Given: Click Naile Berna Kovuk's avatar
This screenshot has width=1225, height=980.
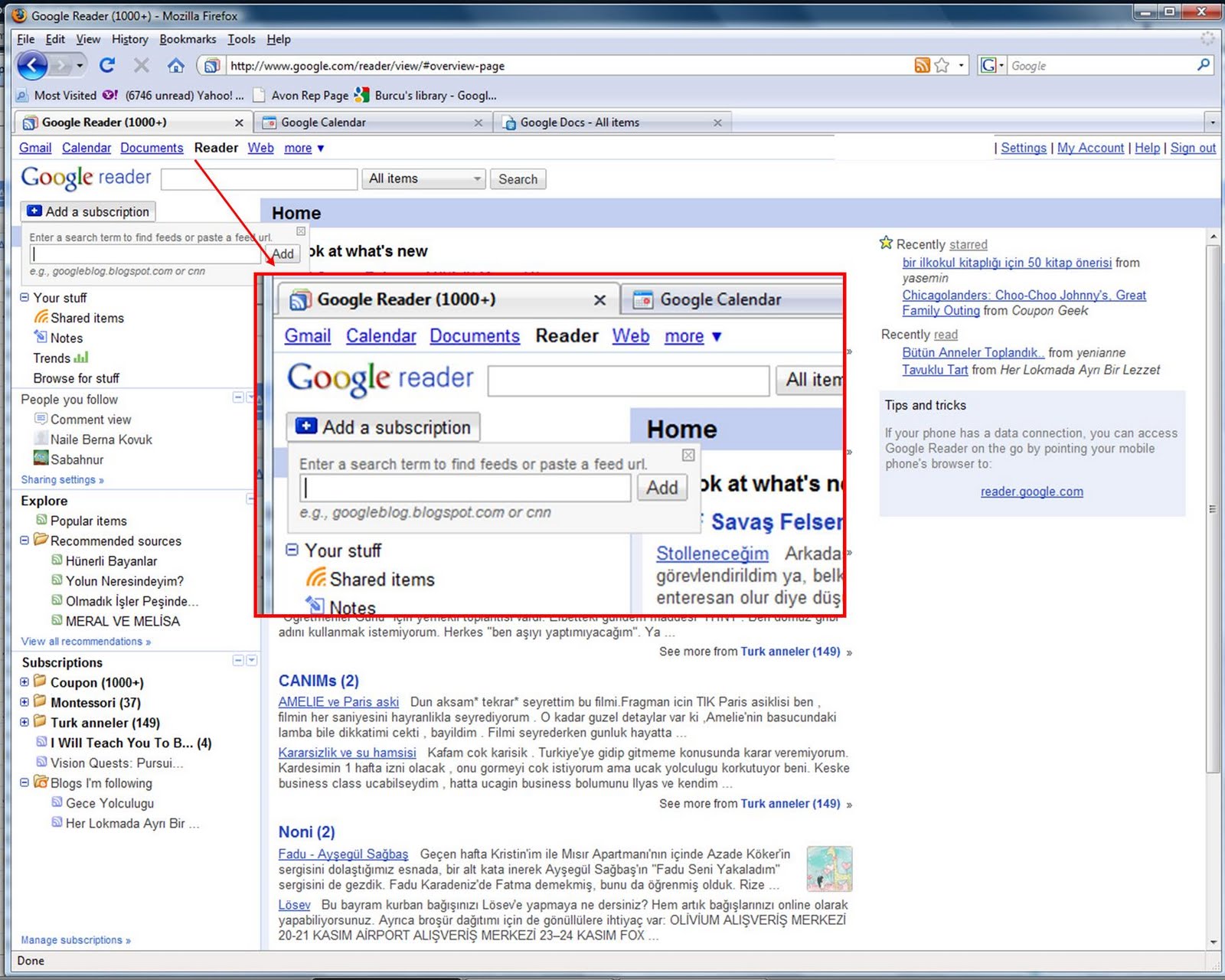Looking at the screenshot, I should click(x=41, y=439).
